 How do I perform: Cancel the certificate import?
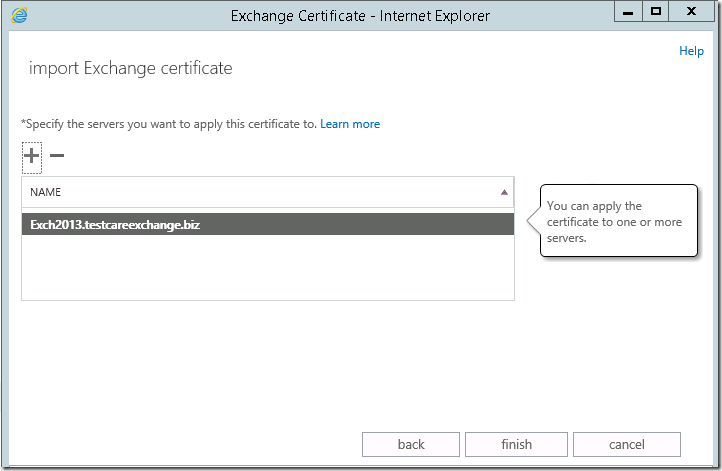click(627, 444)
